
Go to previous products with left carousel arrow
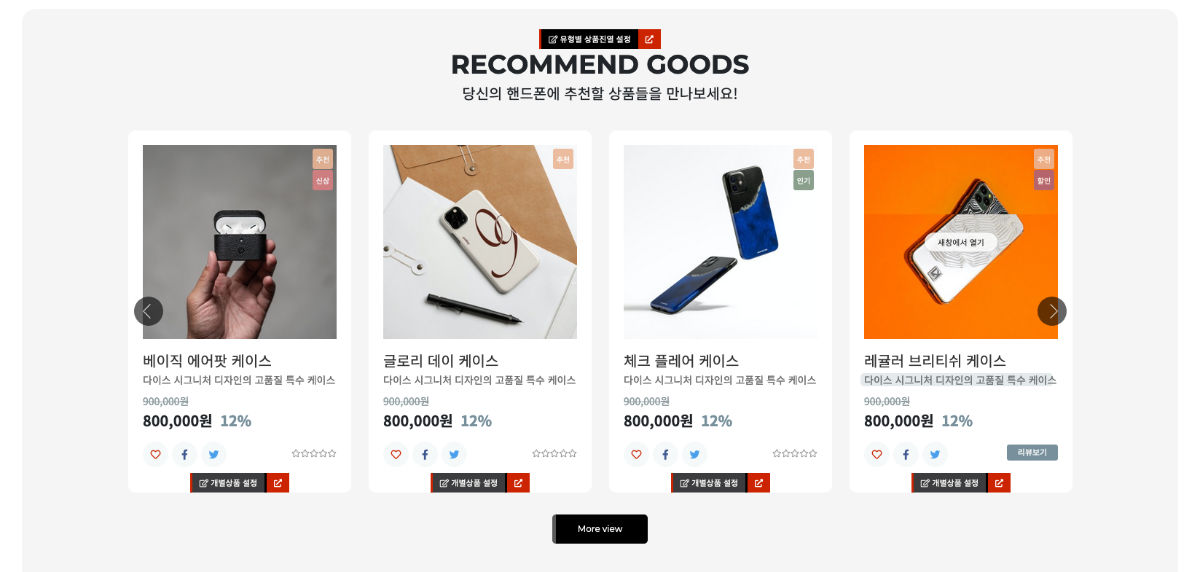pyautogui.click(x=148, y=311)
